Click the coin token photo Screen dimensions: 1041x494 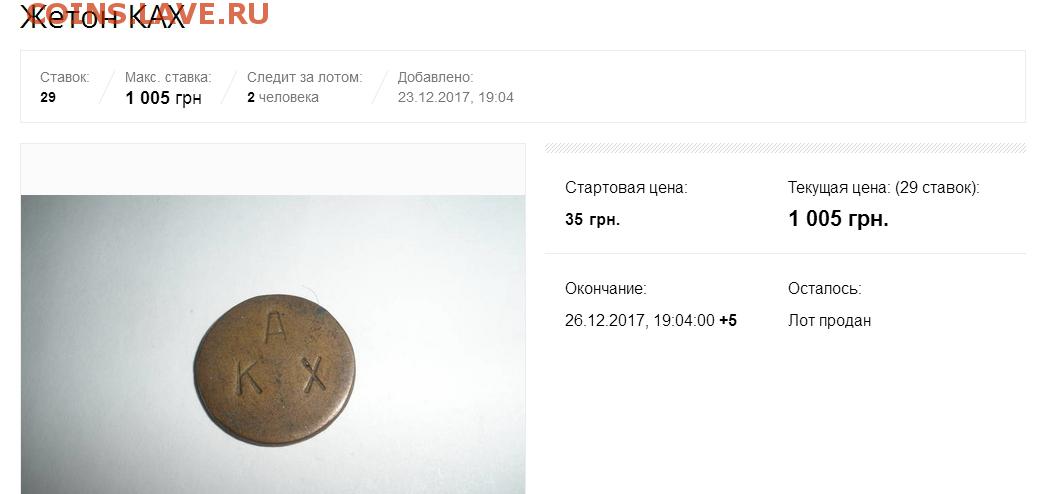(x=273, y=345)
